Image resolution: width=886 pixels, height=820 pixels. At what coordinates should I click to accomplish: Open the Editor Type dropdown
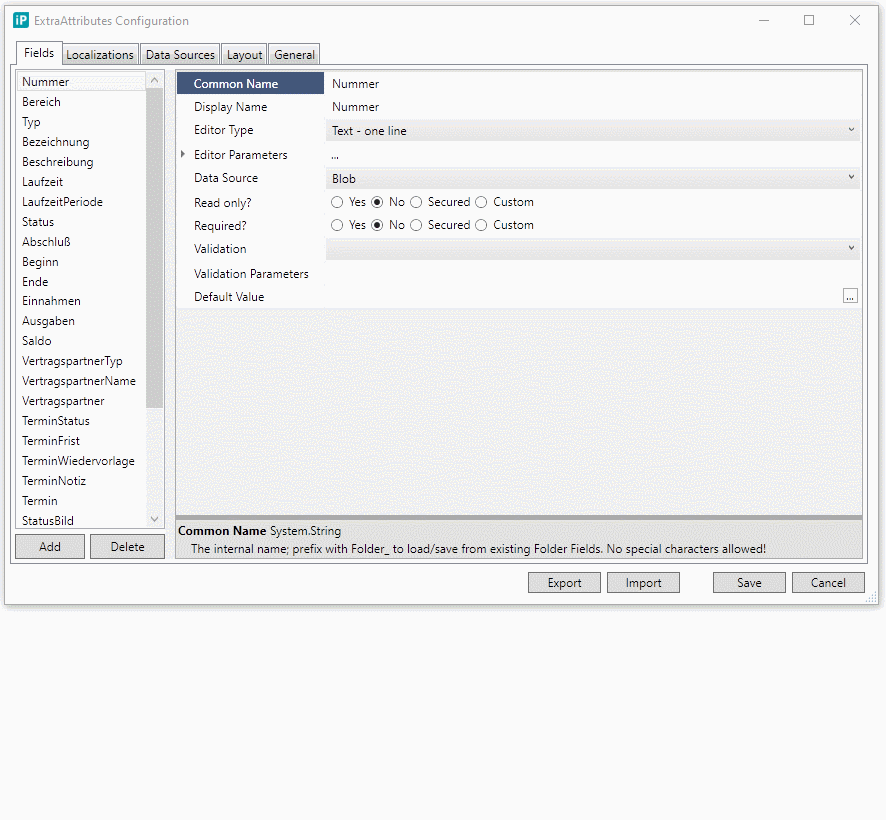click(x=592, y=130)
